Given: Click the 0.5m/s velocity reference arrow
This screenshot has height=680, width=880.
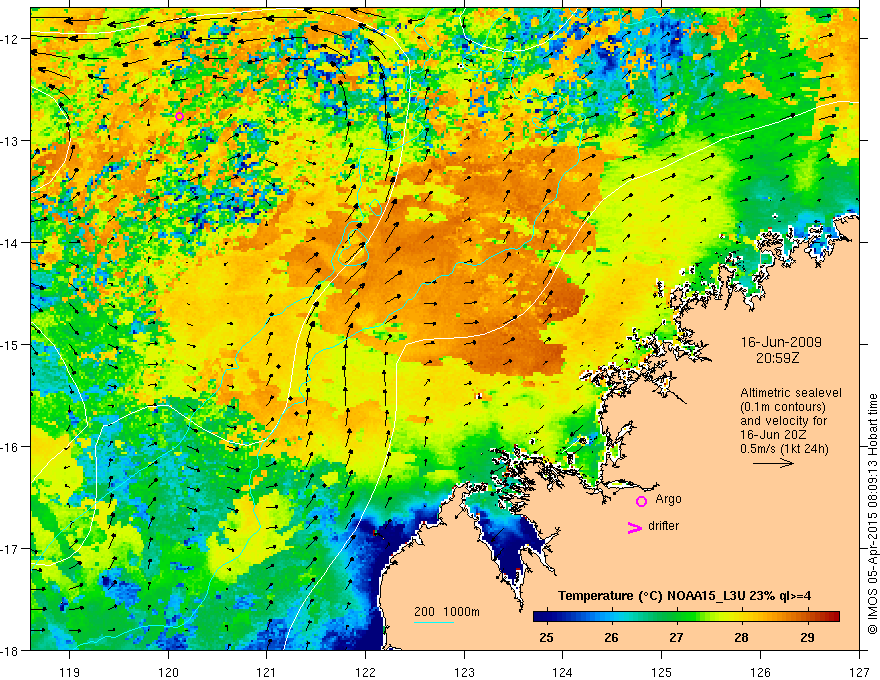Looking at the screenshot, I should pyautogui.click(x=773, y=463).
